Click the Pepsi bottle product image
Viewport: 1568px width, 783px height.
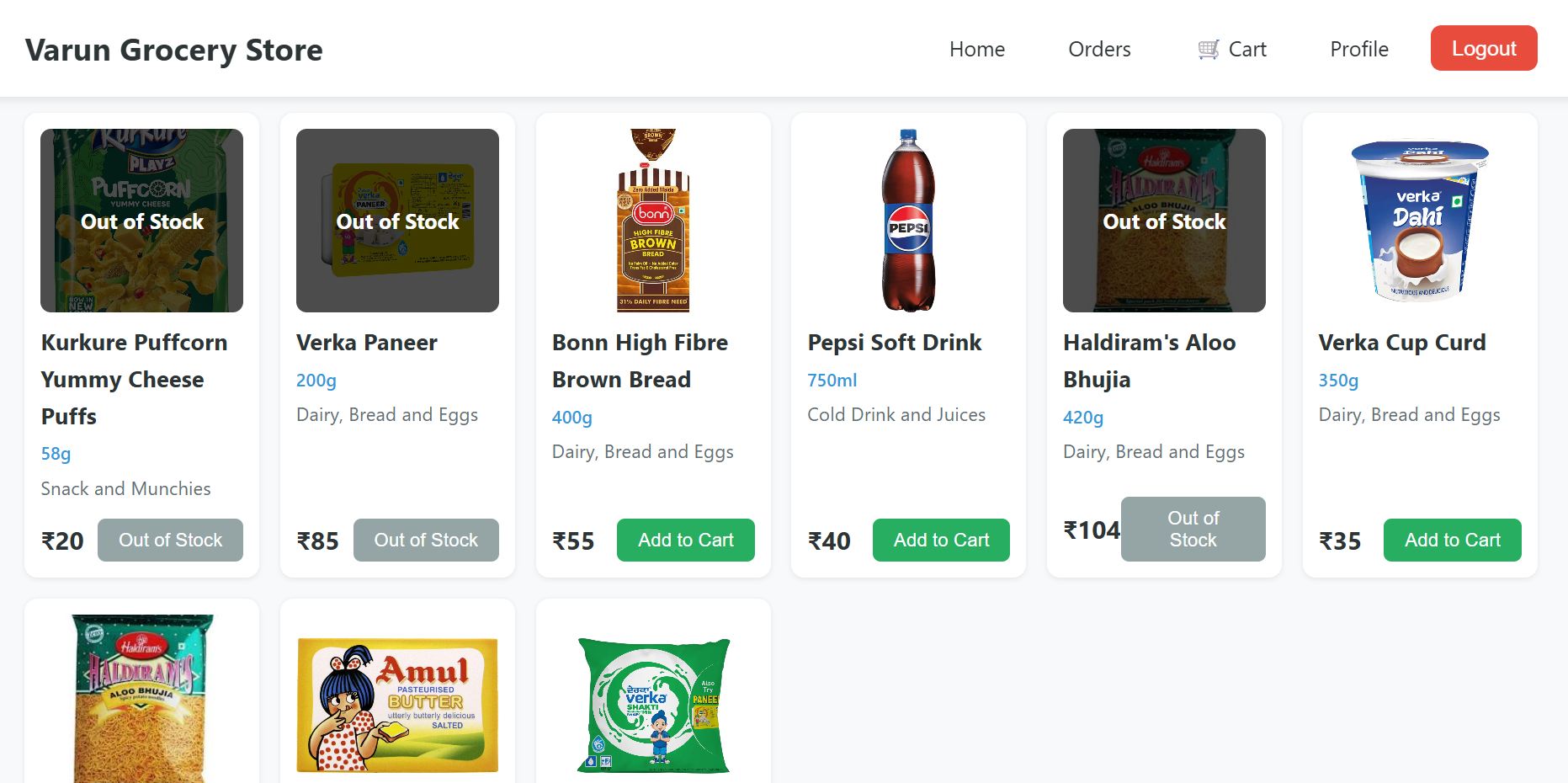click(908, 221)
